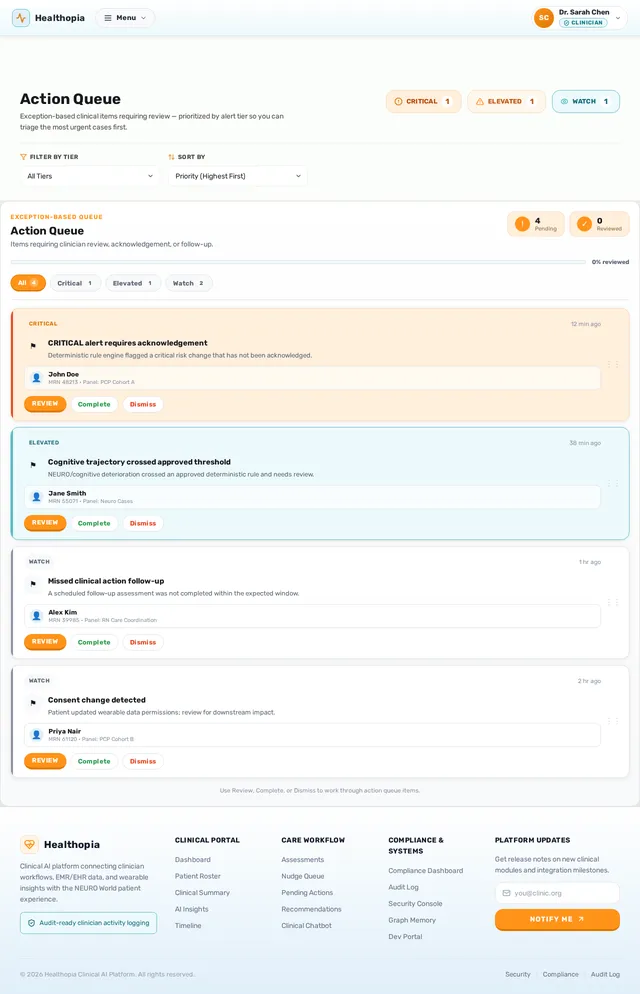Click the NOTIFY ME button
The width and height of the screenshot is (640, 994).
[x=557, y=919]
